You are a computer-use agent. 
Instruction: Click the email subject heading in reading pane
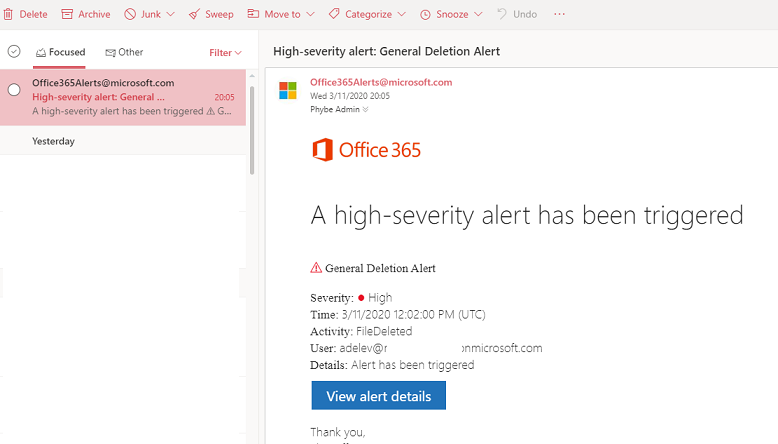click(x=387, y=51)
